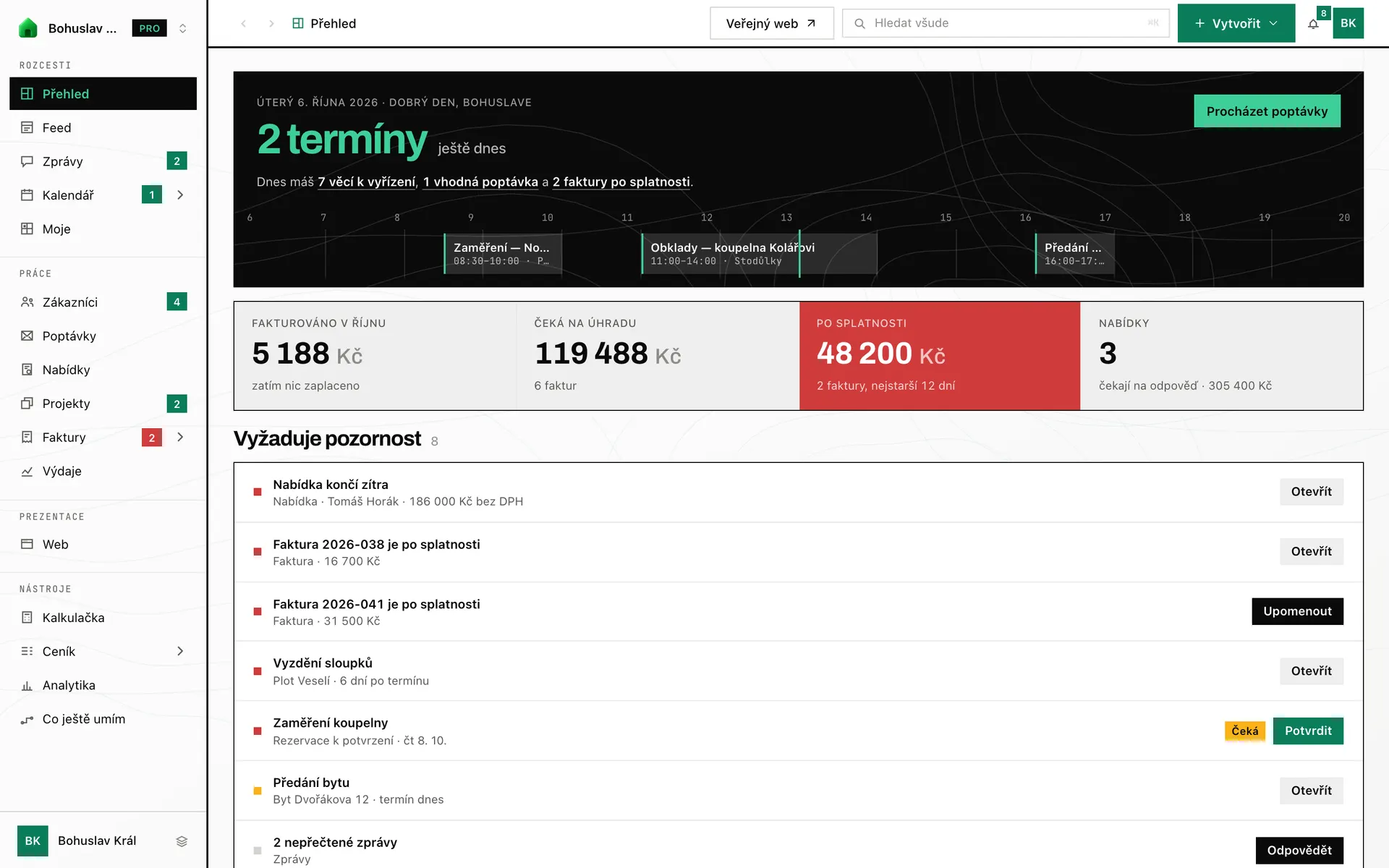Open Web under Prezentace
This screenshot has height=868, width=1389.
(x=103, y=544)
